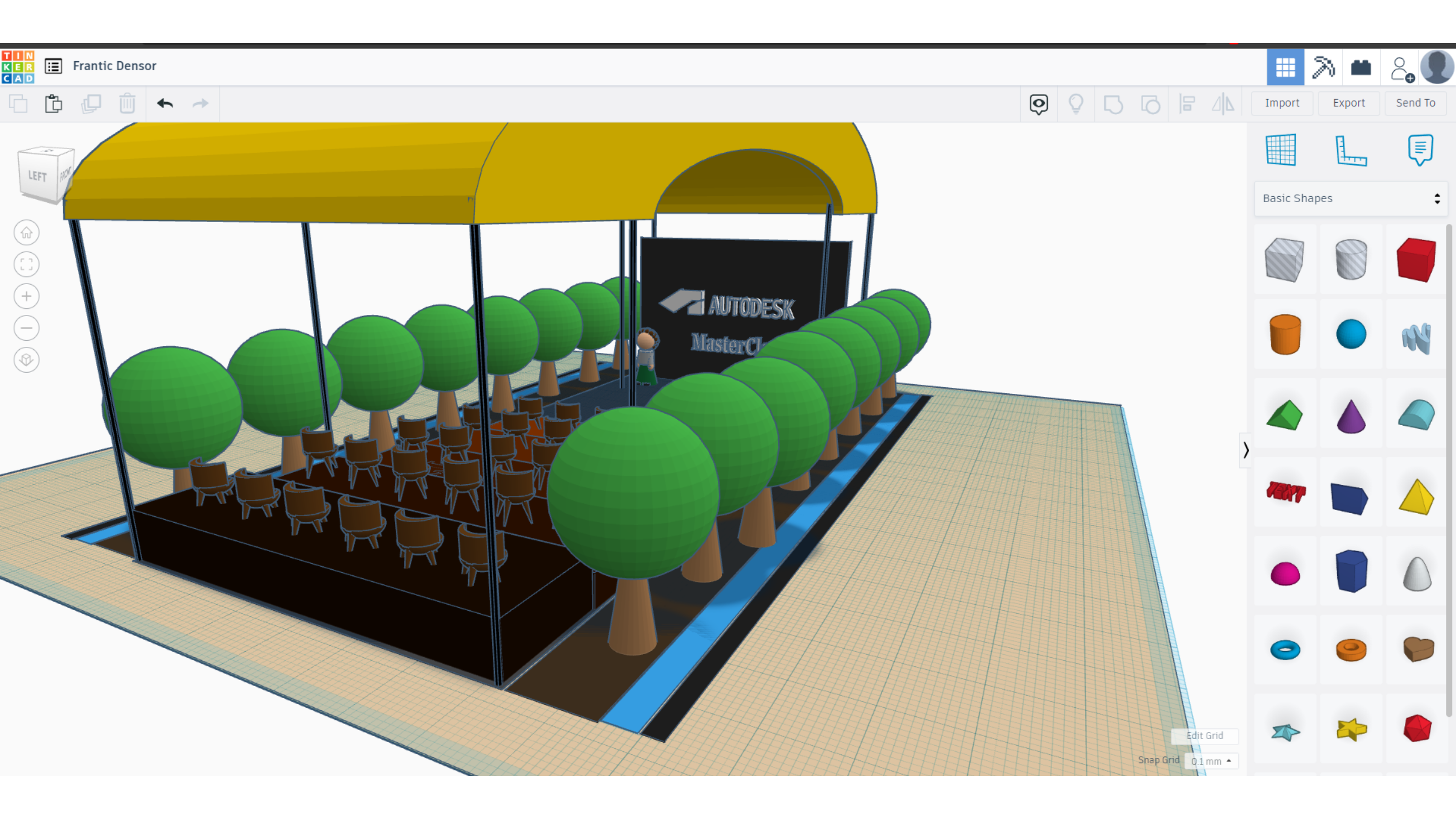Select the red Box shape
The width and height of the screenshot is (1456, 819).
(1416, 260)
